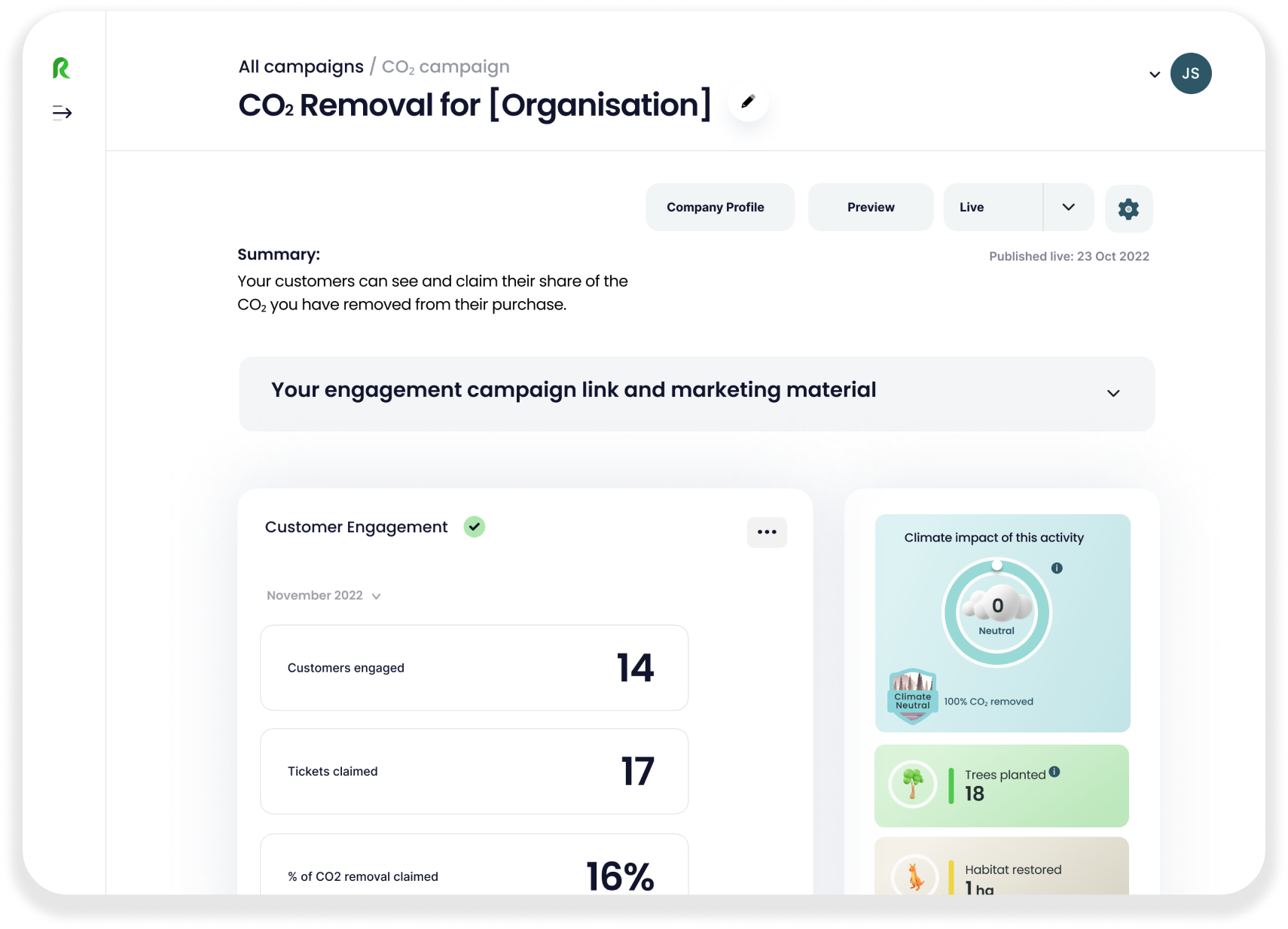Expand the collapsed sidebar with arrow icon
Viewport: 1288px width, 929px height.
tap(62, 112)
